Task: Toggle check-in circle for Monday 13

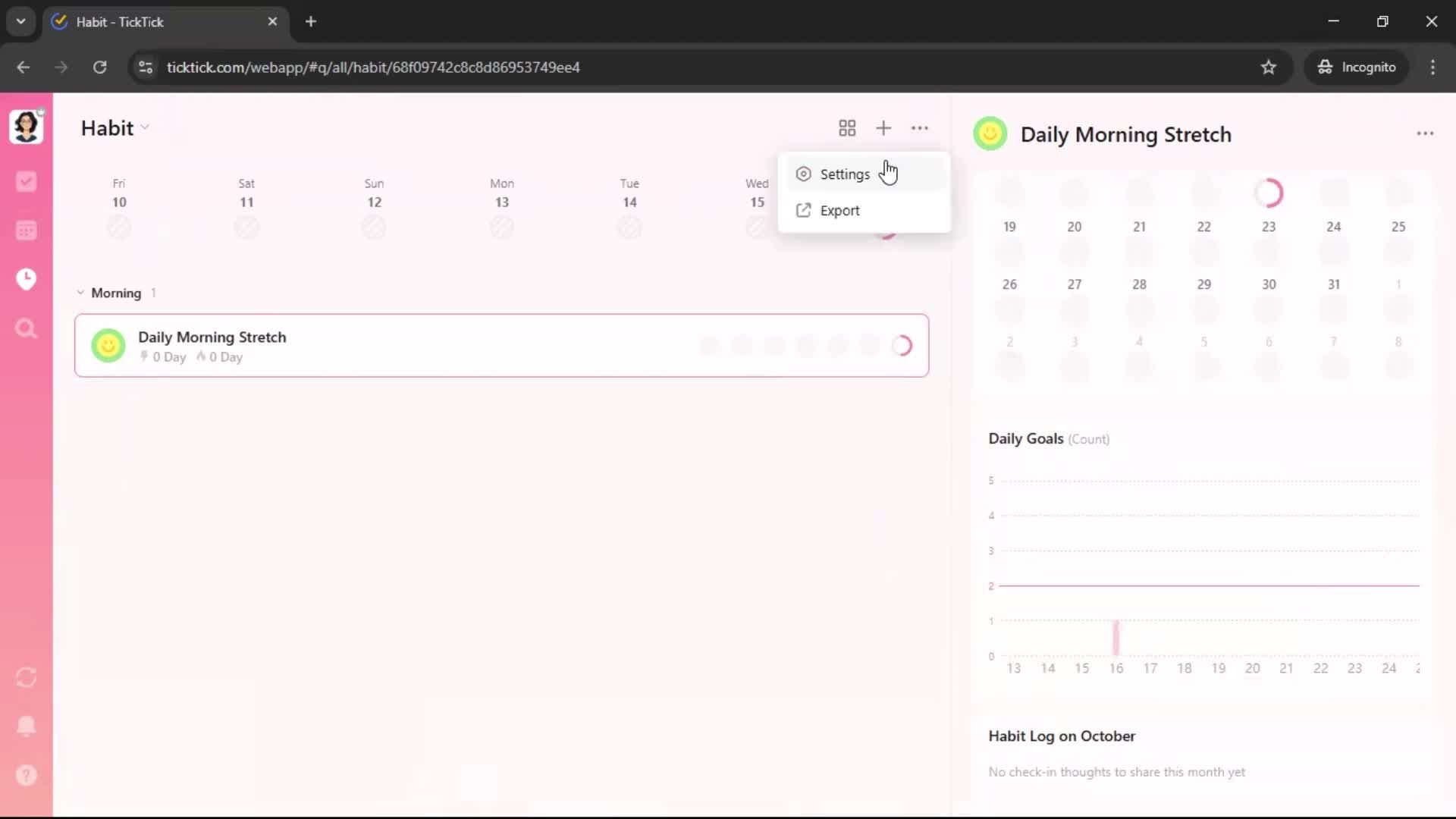Action: point(501,227)
